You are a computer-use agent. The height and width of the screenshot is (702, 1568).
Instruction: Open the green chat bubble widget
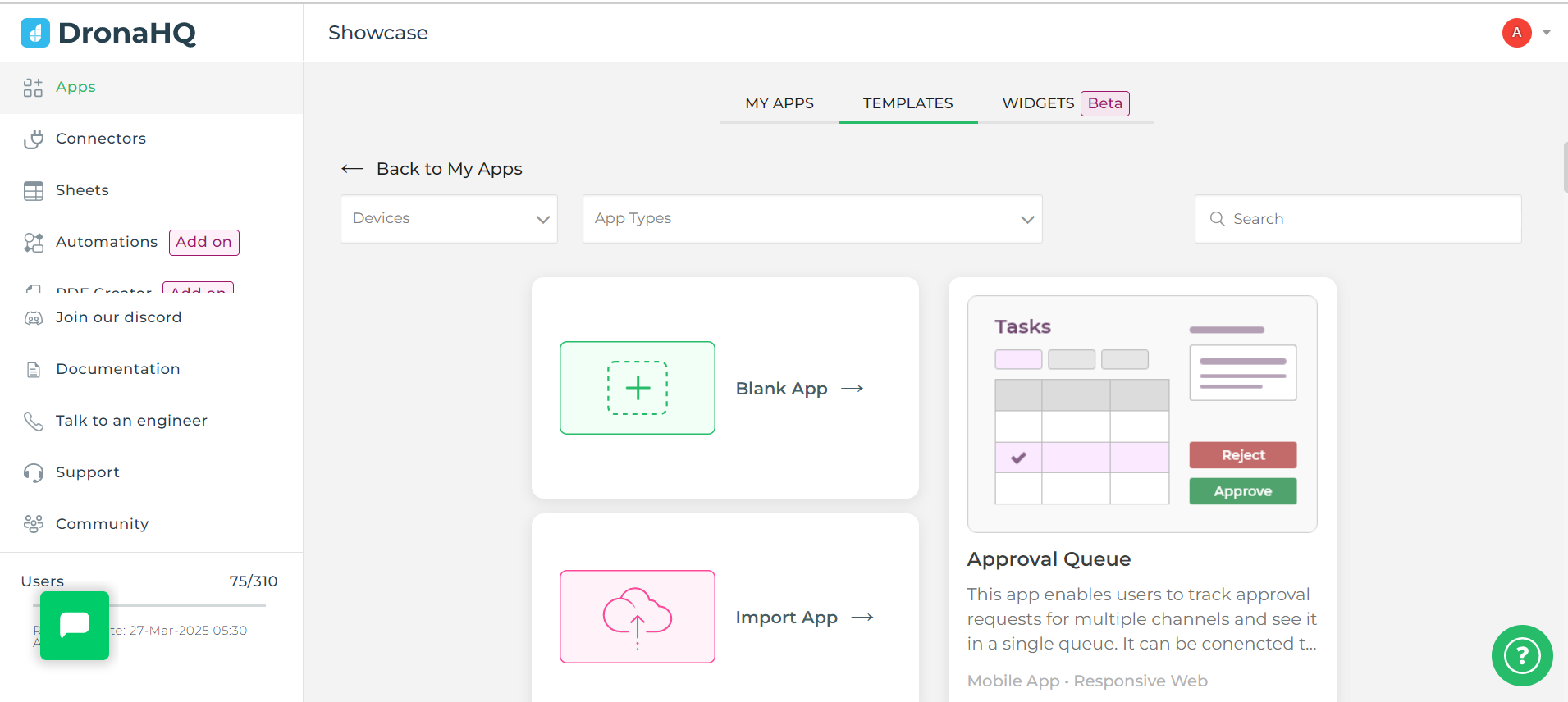point(75,626)
